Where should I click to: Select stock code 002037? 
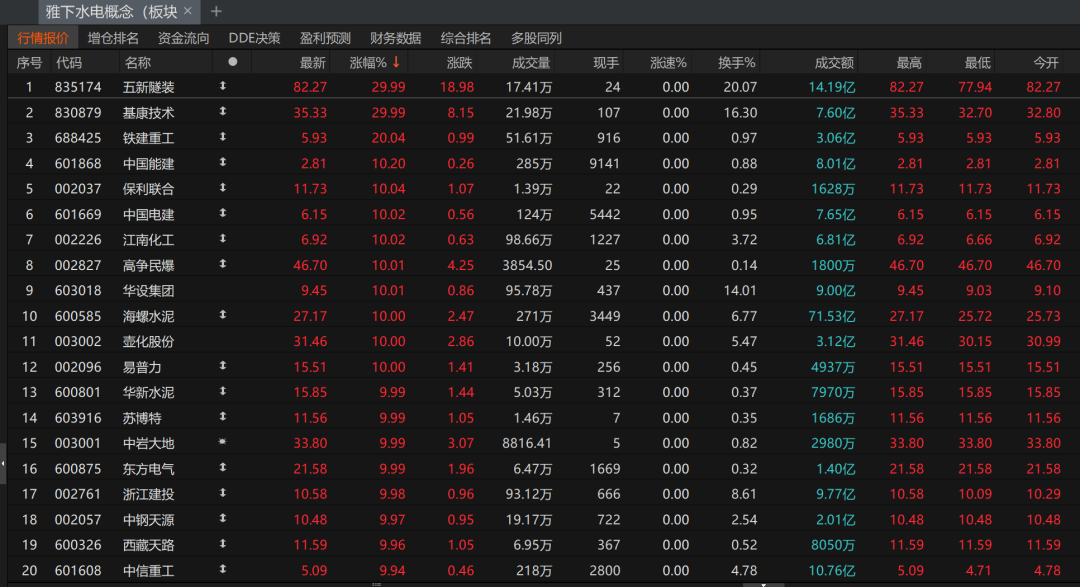tap(78, 189)
